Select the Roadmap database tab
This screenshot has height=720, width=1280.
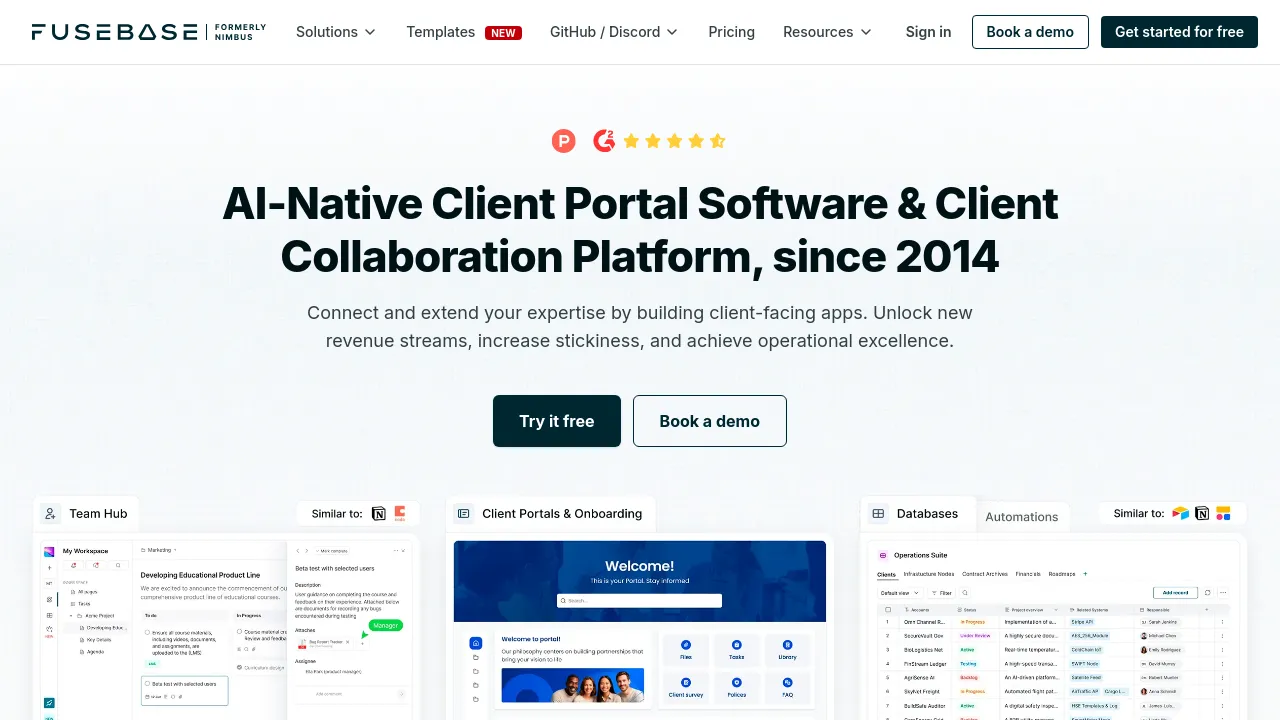[x=1062, y=574]
